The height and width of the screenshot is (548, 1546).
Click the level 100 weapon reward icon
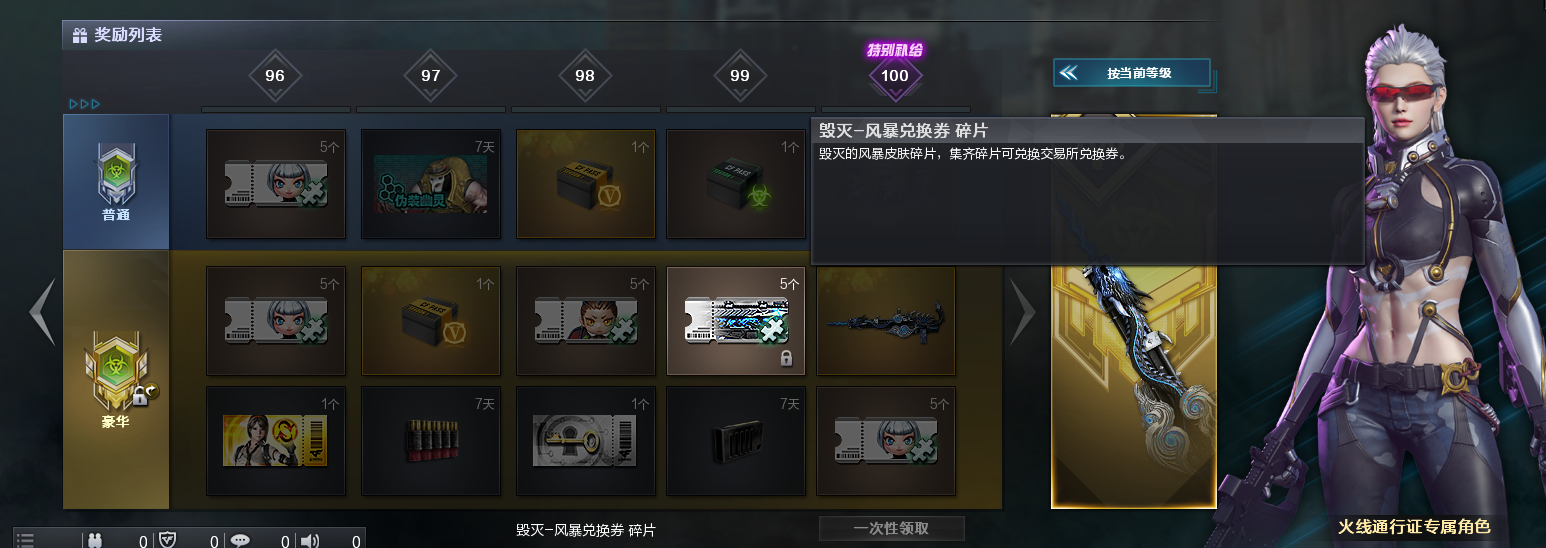[x=886, y=321]
